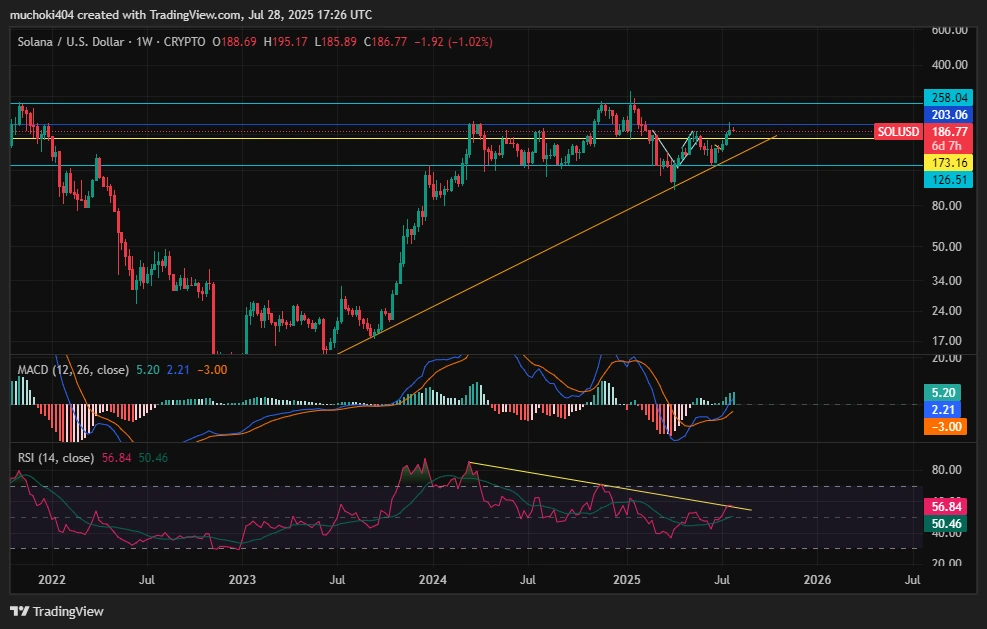Image resolution: width=987 pixels, height=629 pixels.
Task: Click the 2026 label on time axis
Action: click(817, 579)
